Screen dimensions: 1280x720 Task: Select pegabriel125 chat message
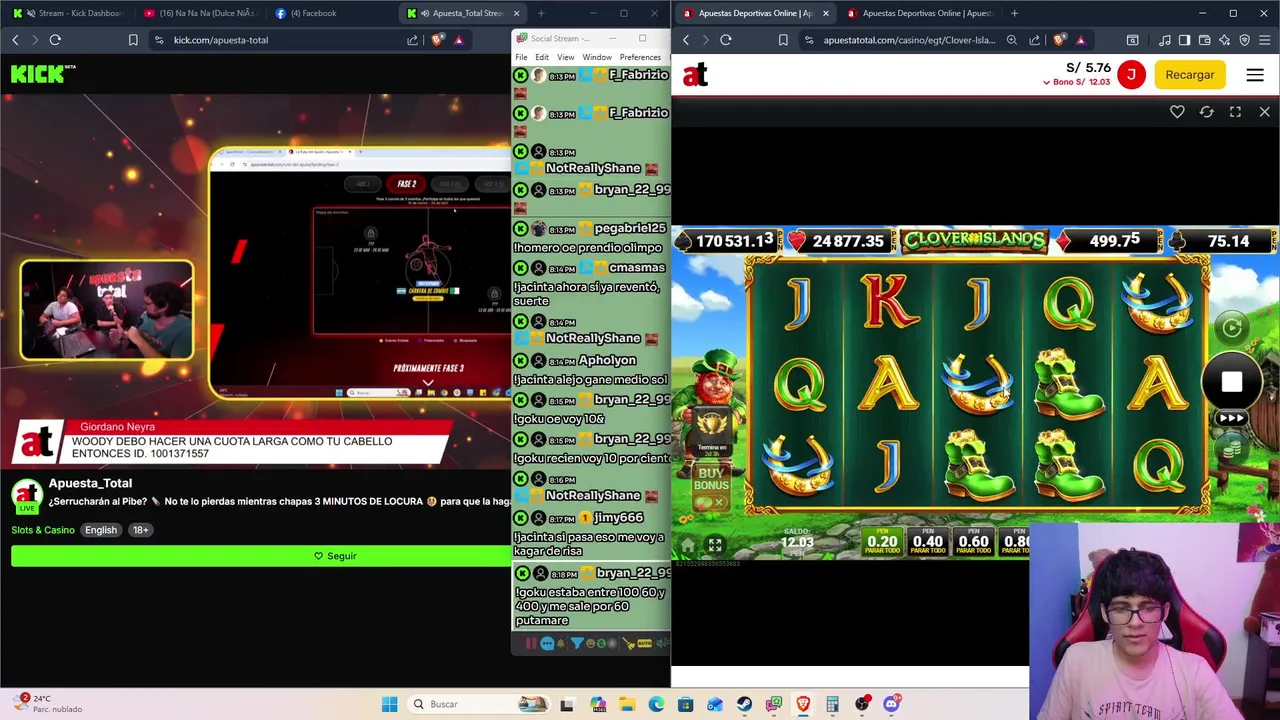coord(591,238)
